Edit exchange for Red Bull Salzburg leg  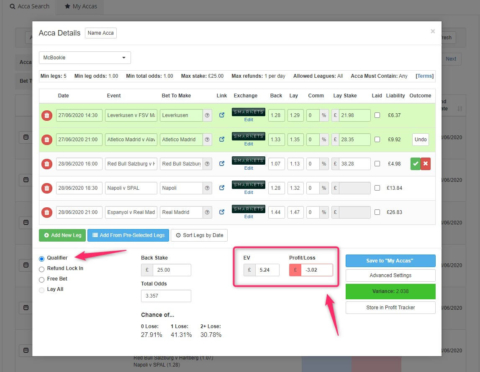point(249,168)
